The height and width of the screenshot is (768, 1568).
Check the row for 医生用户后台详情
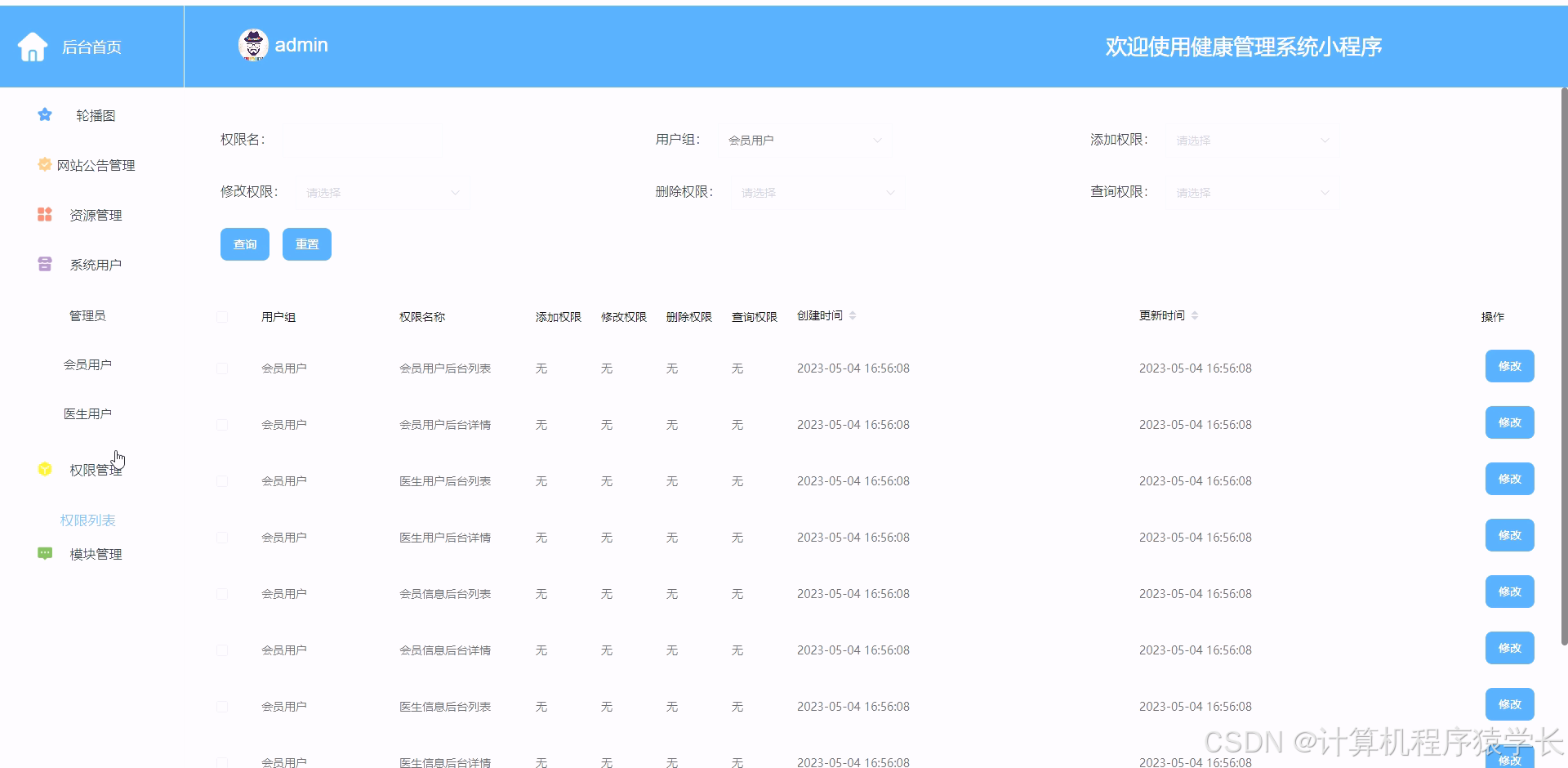click(222, 538)
